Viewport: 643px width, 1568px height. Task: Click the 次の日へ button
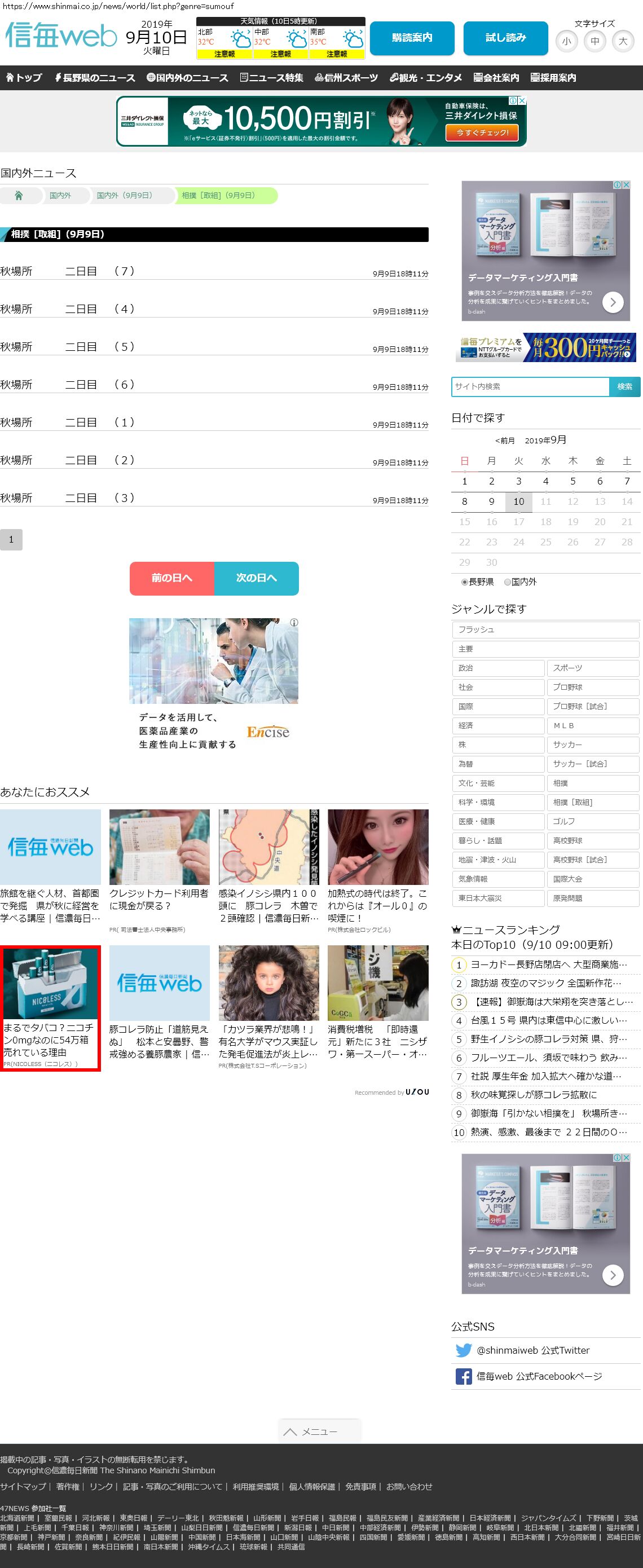click(x=256, y=578)
